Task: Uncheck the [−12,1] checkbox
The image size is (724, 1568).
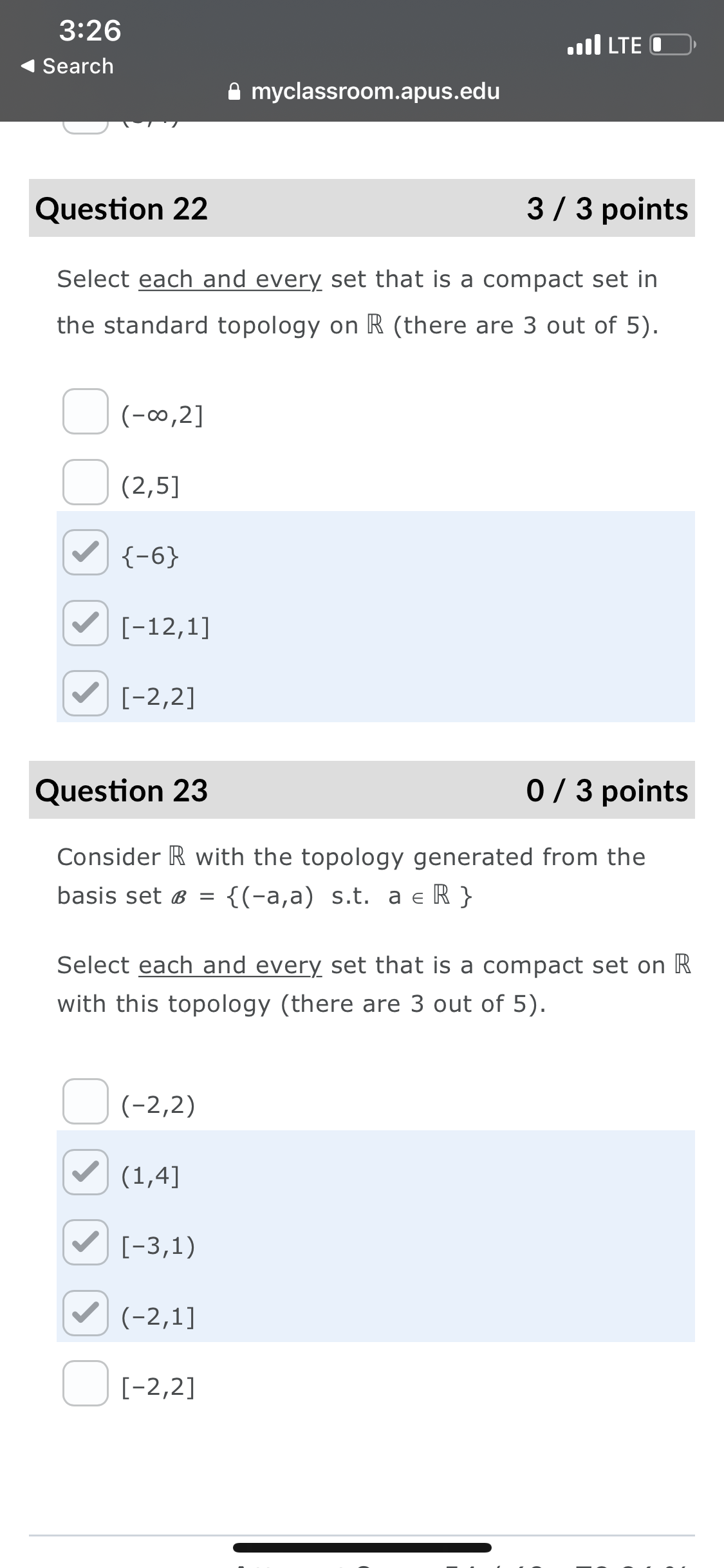Action: [x=86, y=623]
